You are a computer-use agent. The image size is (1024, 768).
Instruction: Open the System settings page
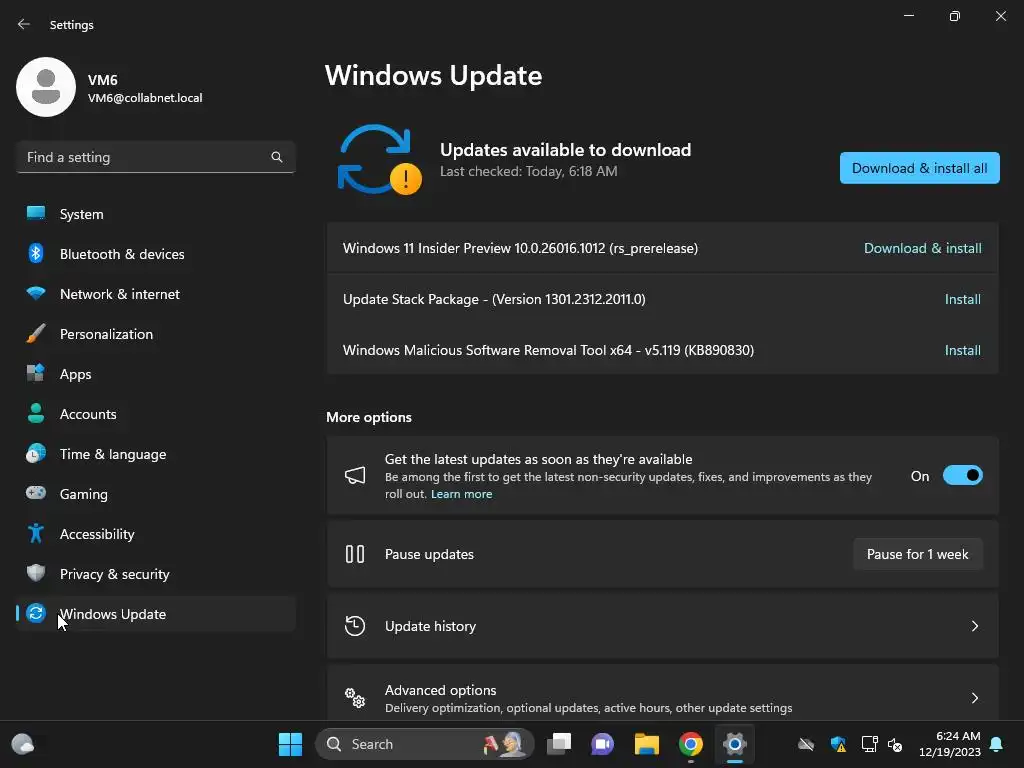(x=156, y=214)
